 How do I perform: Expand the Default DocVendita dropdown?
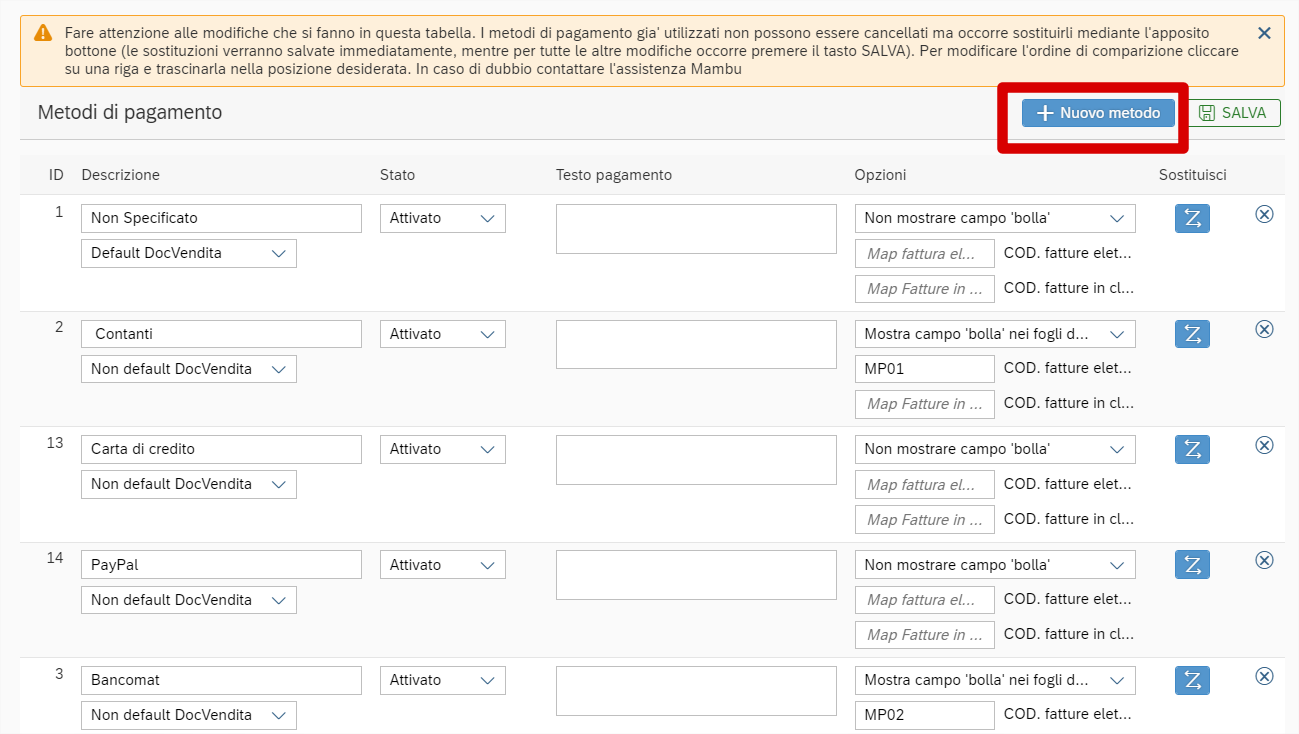coord(188,253)
